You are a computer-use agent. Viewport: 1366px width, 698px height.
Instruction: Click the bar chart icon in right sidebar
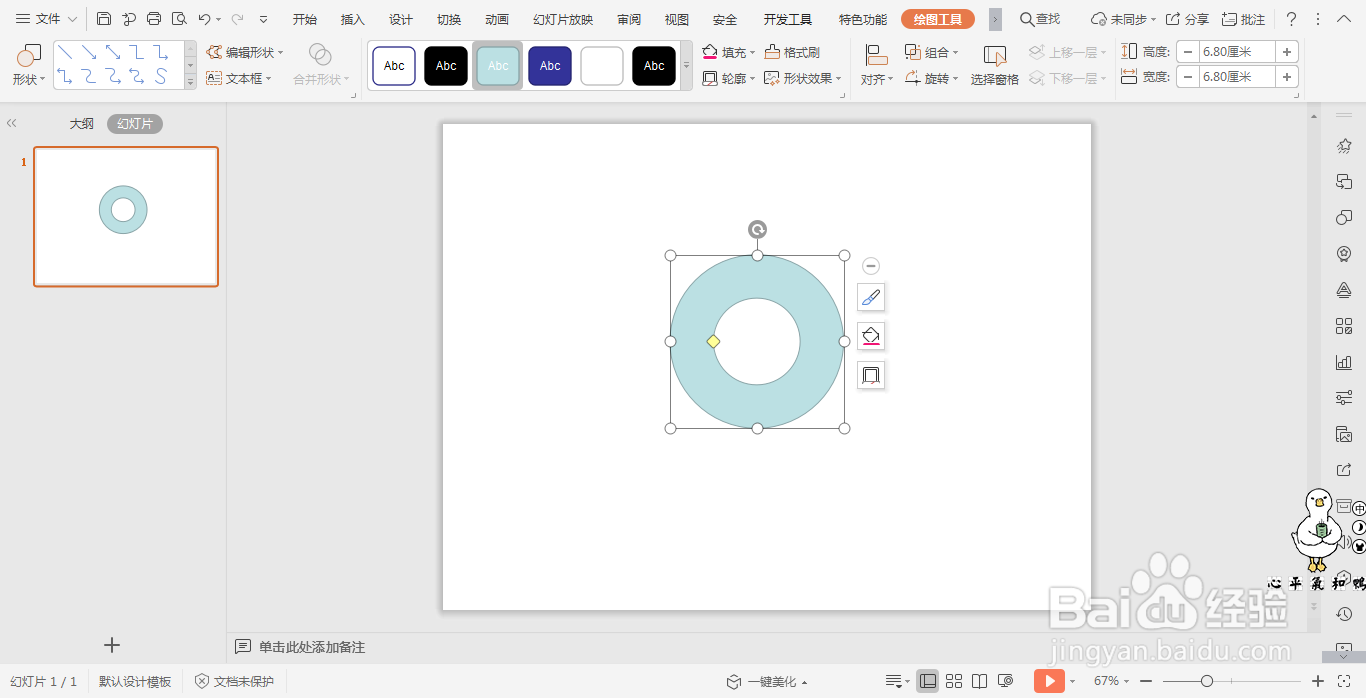[1344, 362]
